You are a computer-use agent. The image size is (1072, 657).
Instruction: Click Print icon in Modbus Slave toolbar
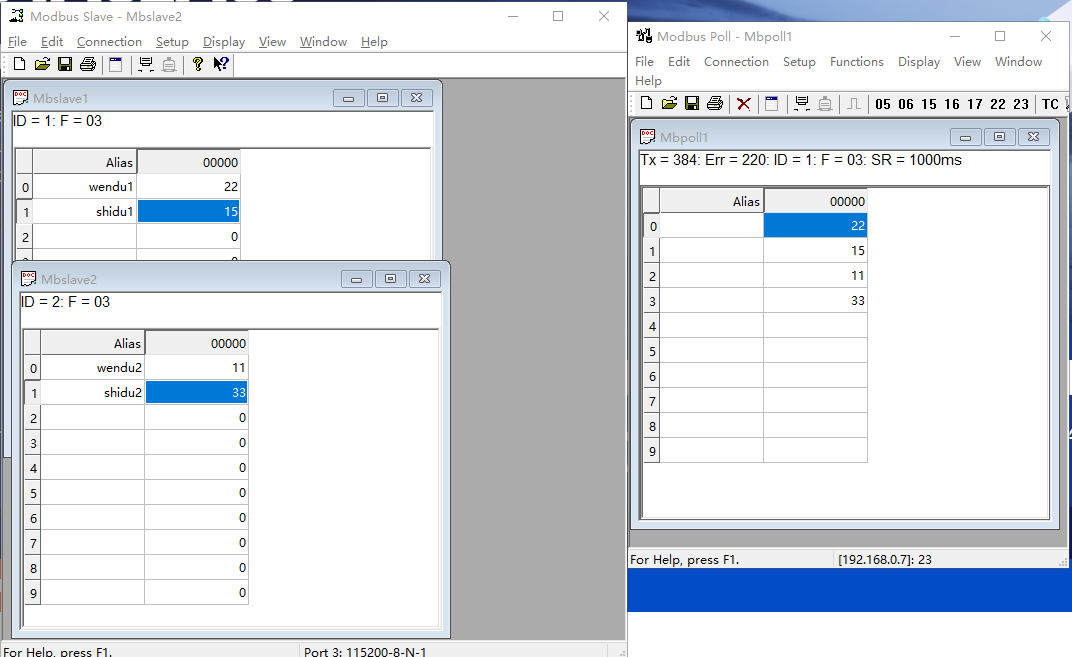tap(87, 65)
